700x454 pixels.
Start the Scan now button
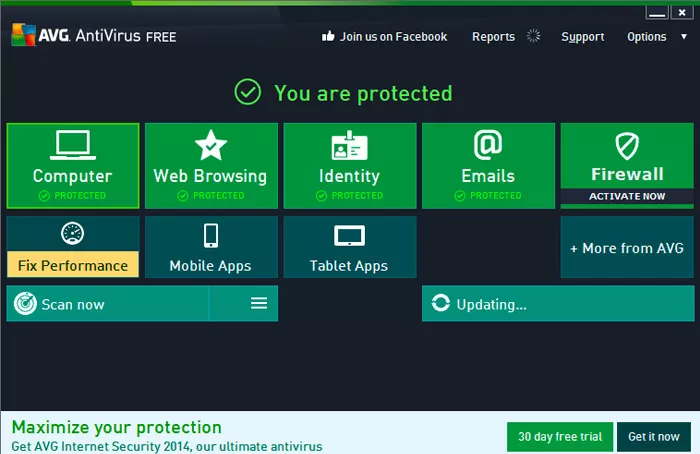108,304
